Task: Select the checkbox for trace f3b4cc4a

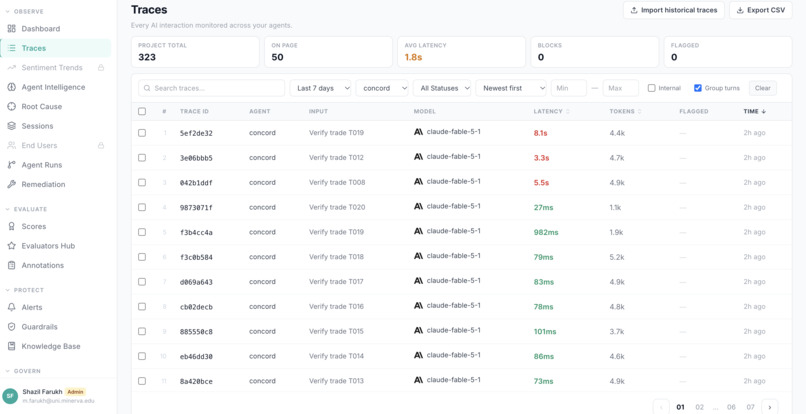Action: pyautogui.click(x=142, y=232)
